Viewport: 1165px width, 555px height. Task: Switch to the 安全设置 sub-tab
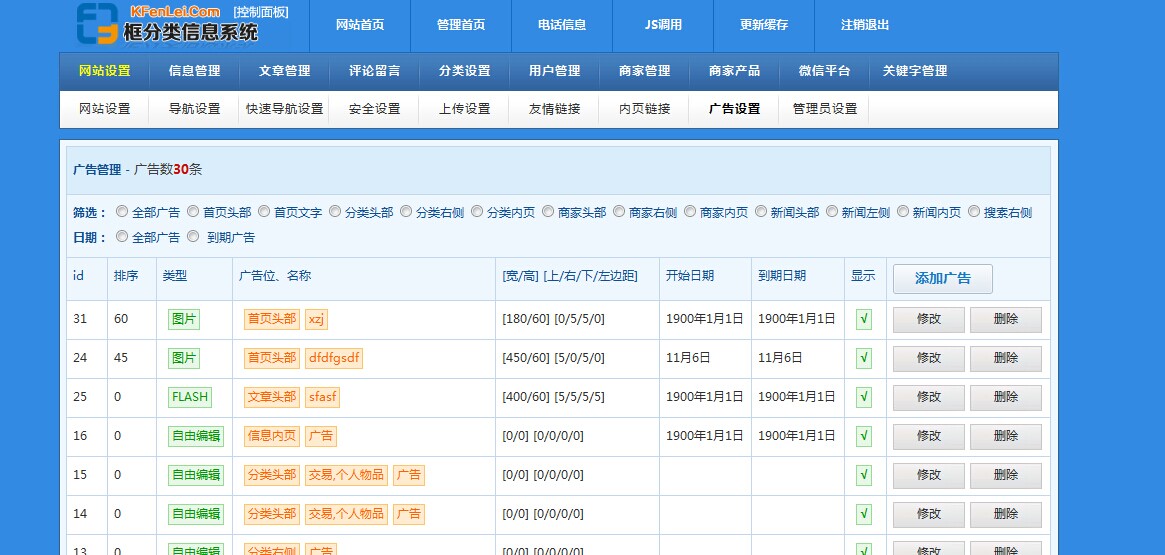pos(374,109)
